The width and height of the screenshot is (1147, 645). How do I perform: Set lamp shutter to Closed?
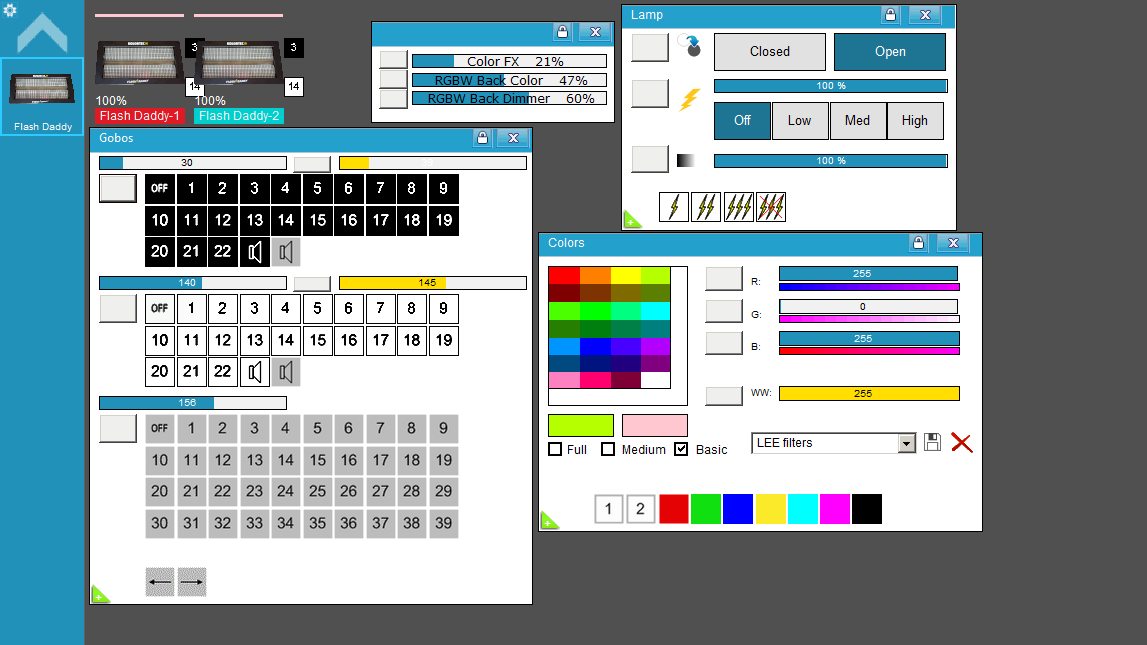tap(770, 52)
